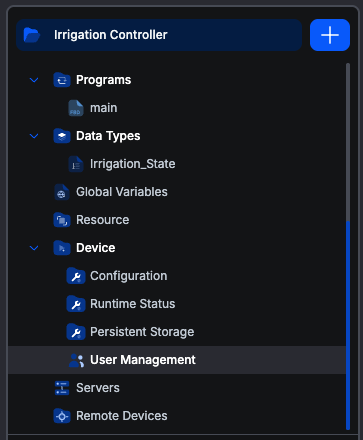Select the Data Types label

point(108,136)
